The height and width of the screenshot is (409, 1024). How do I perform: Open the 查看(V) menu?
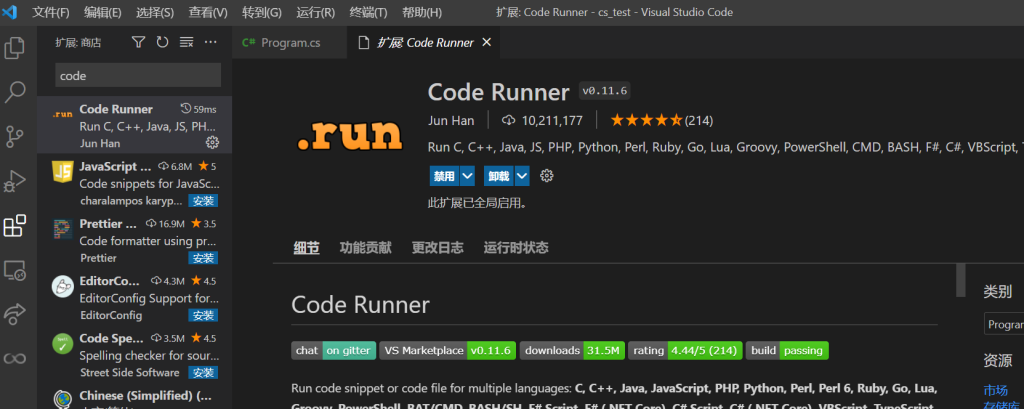[208, 12]
